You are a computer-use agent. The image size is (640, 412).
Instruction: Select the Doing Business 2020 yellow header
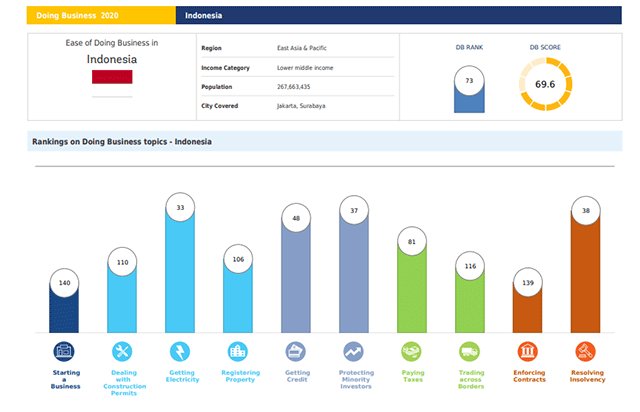point(101,15)
